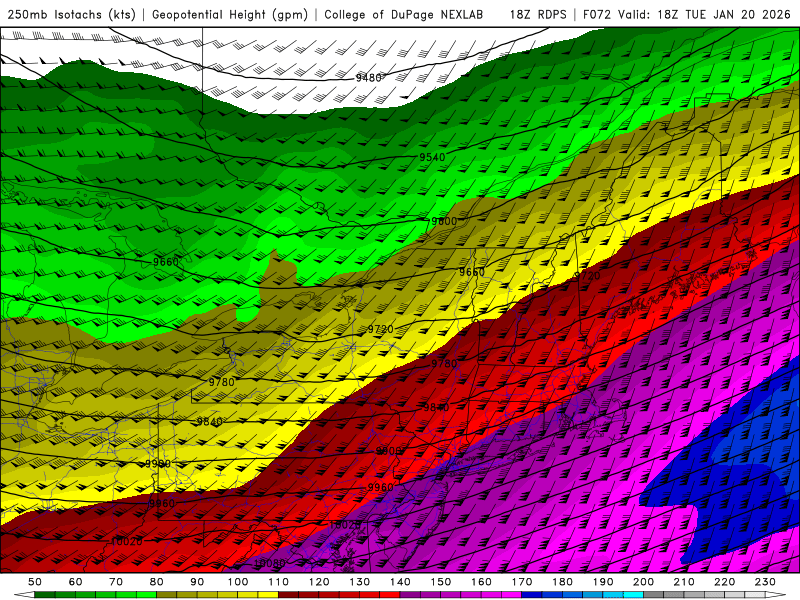Click the left arrow tip of the color bar
Viewport: 800px width, 600px height.
click(x=23, y=594)
